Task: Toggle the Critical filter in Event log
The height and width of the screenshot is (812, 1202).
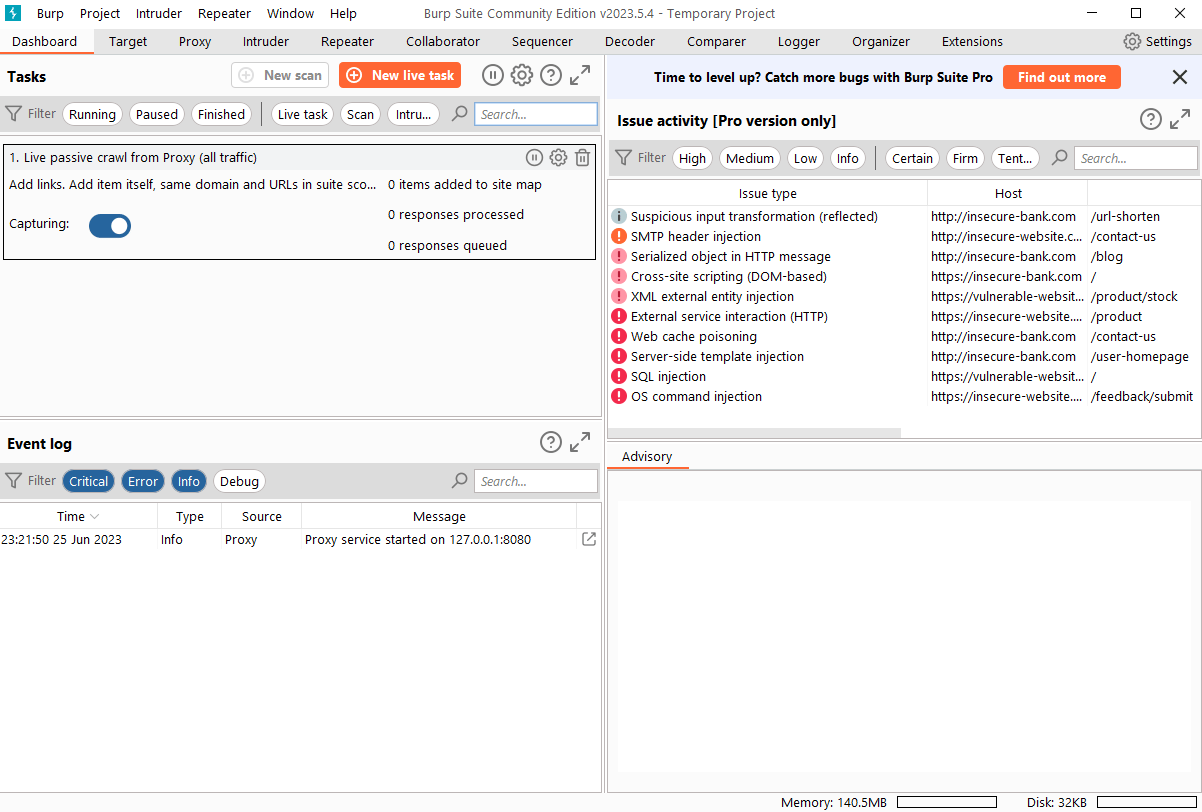Action: click(88, 481)
